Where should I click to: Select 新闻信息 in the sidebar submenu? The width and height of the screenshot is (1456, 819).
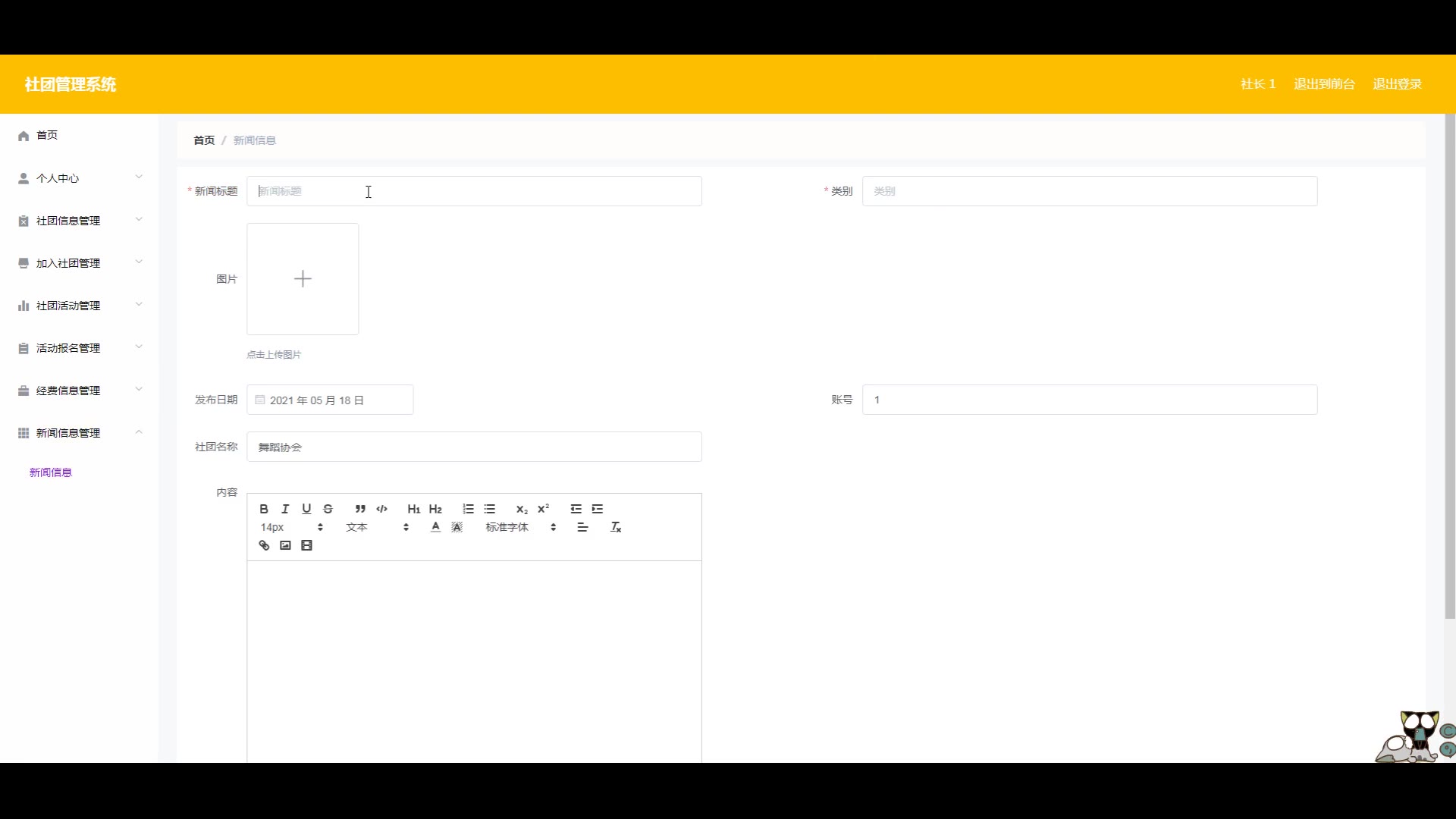51,472
